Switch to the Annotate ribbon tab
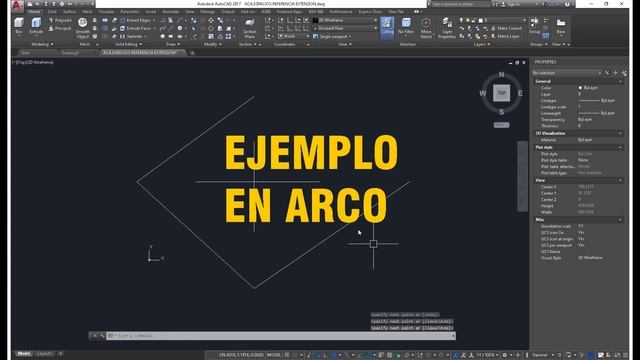This screenshot has width=640, height=360. pos(171,12)
